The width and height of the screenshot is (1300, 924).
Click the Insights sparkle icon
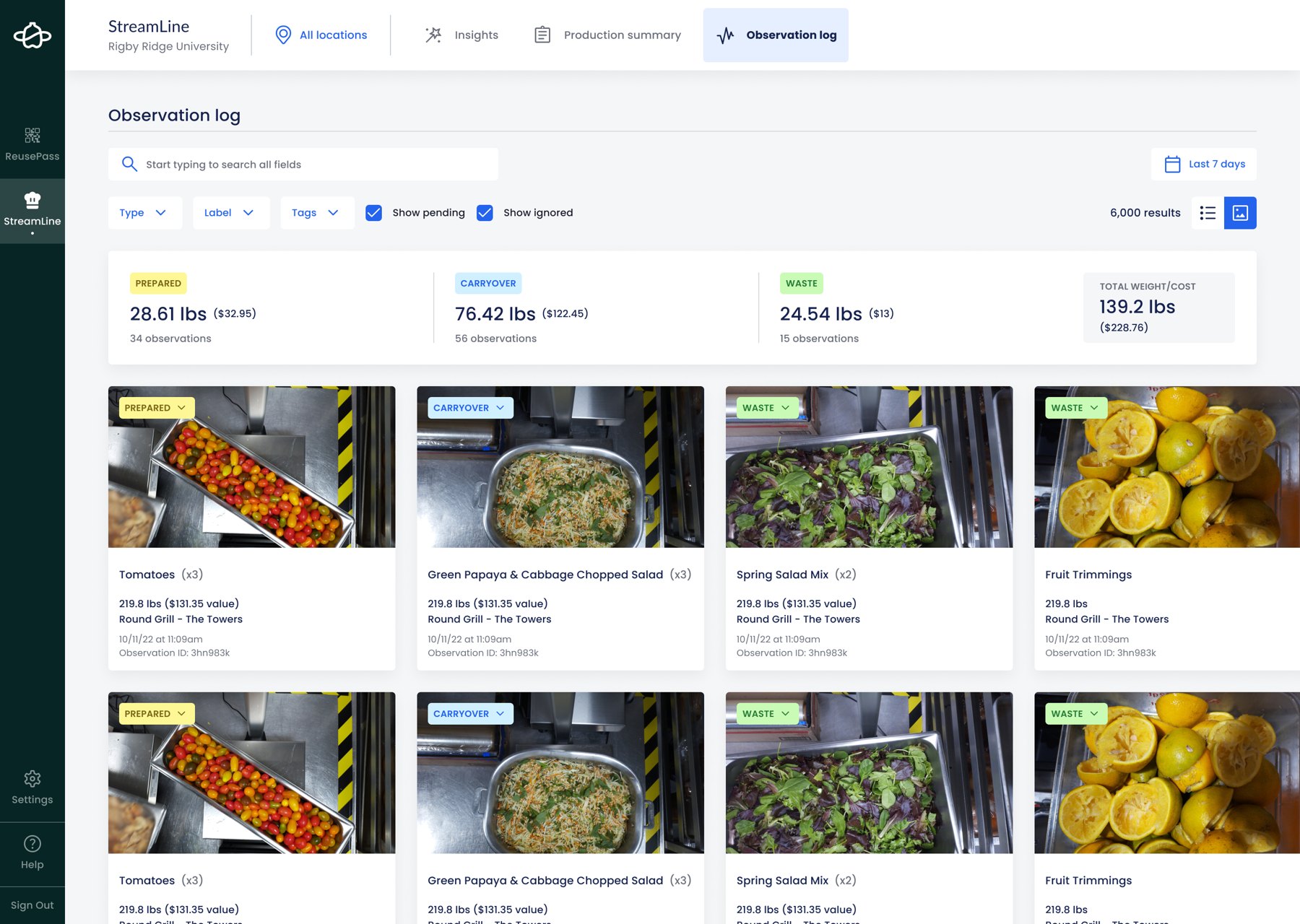[433, 35]
